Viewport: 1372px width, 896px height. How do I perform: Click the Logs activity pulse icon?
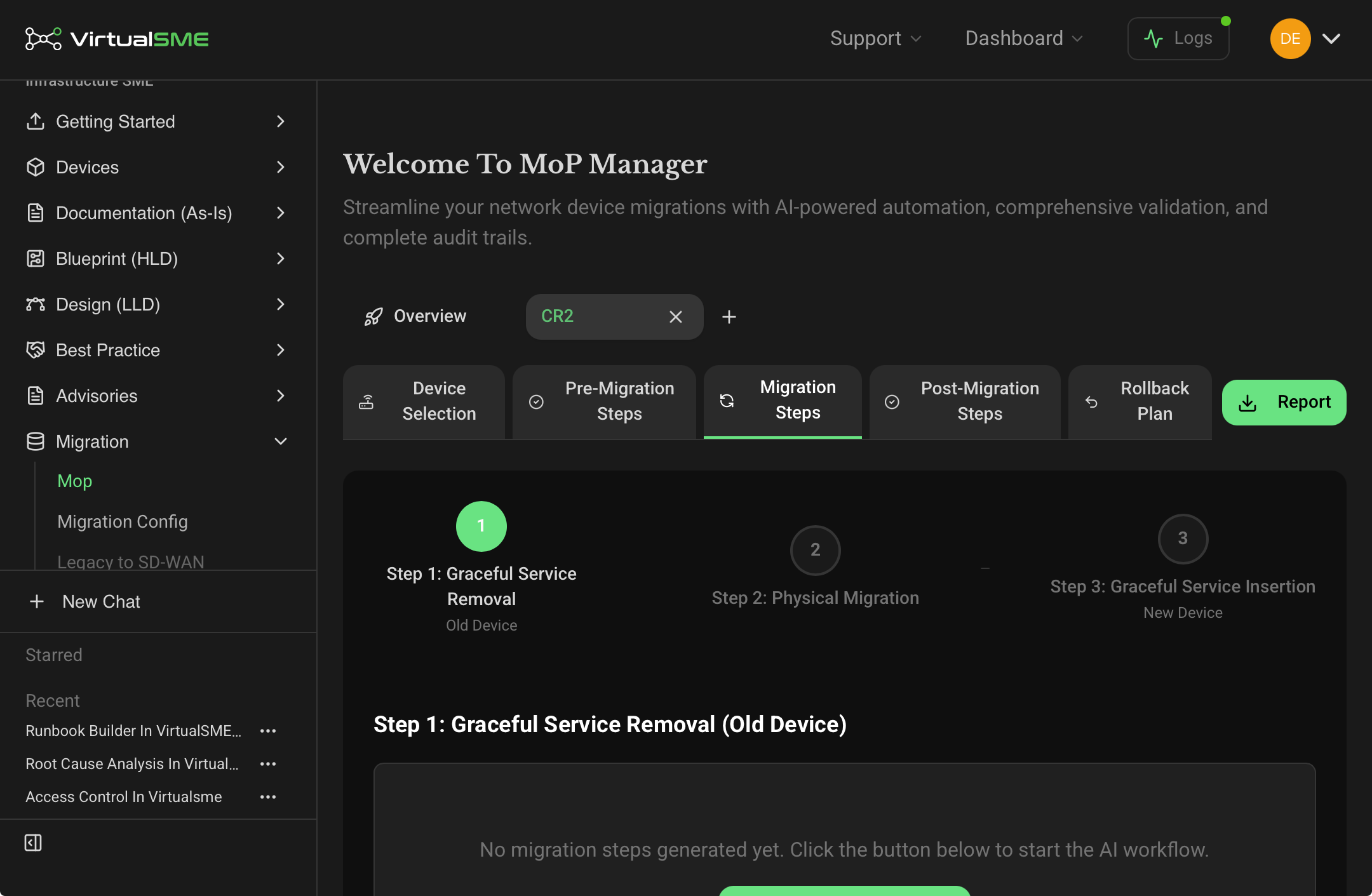pos(1153,39)
